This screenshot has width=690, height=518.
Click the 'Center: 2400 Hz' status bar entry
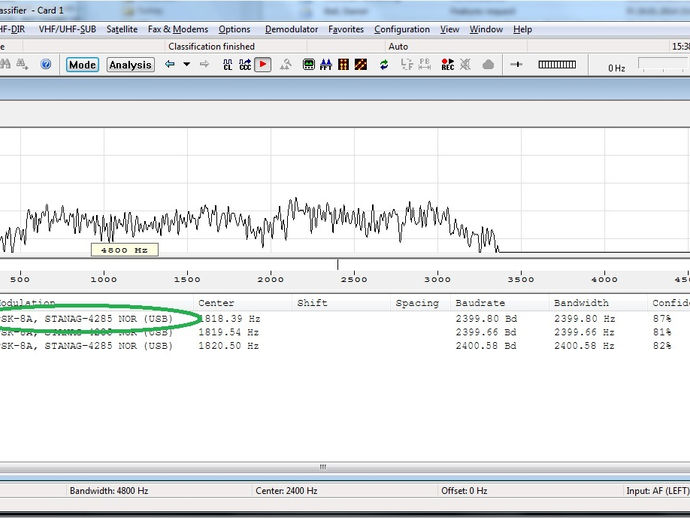(x=286, y=491)
